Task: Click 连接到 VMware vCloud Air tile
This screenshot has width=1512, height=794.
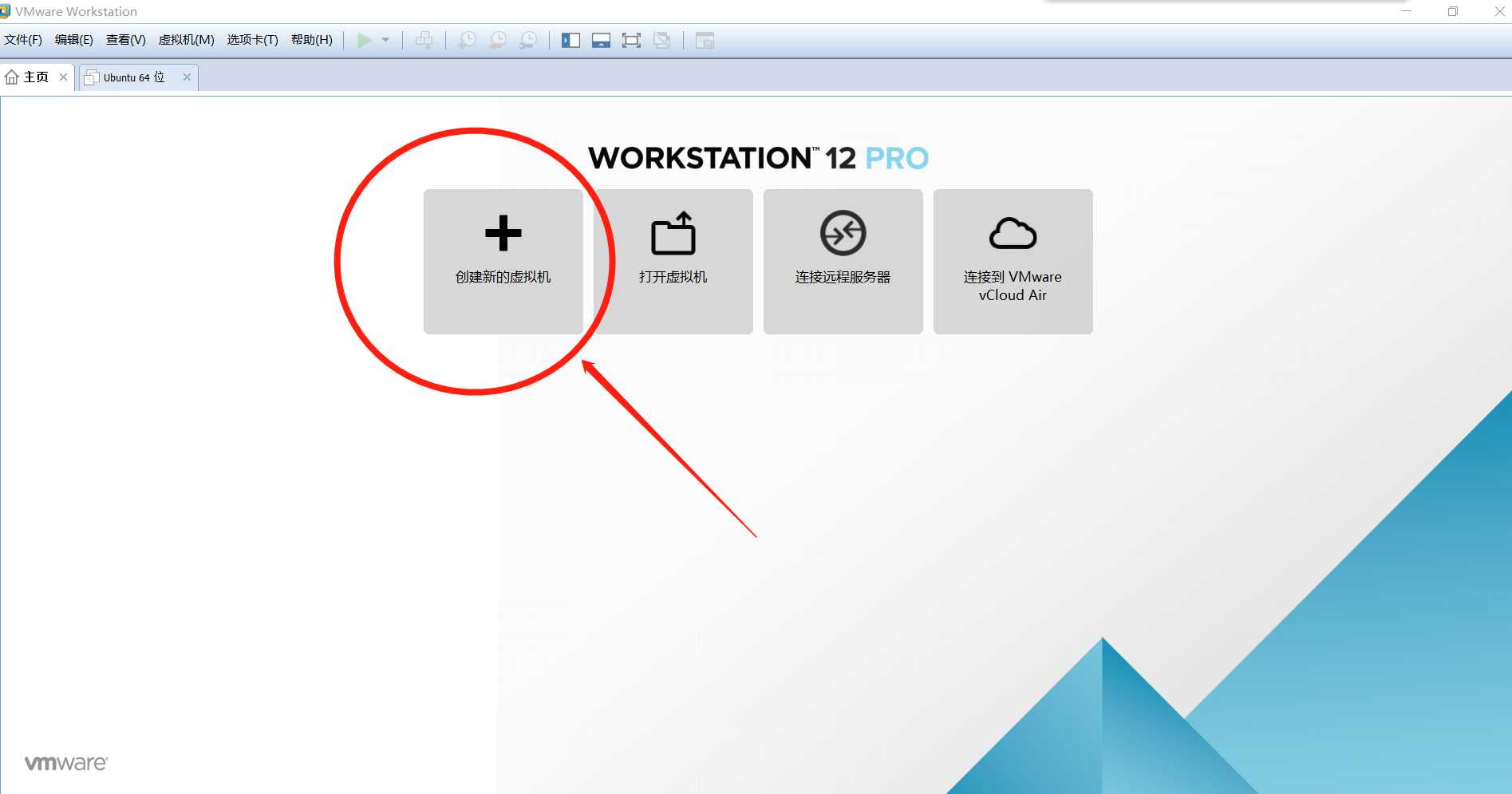Action: coord(1013,262)
